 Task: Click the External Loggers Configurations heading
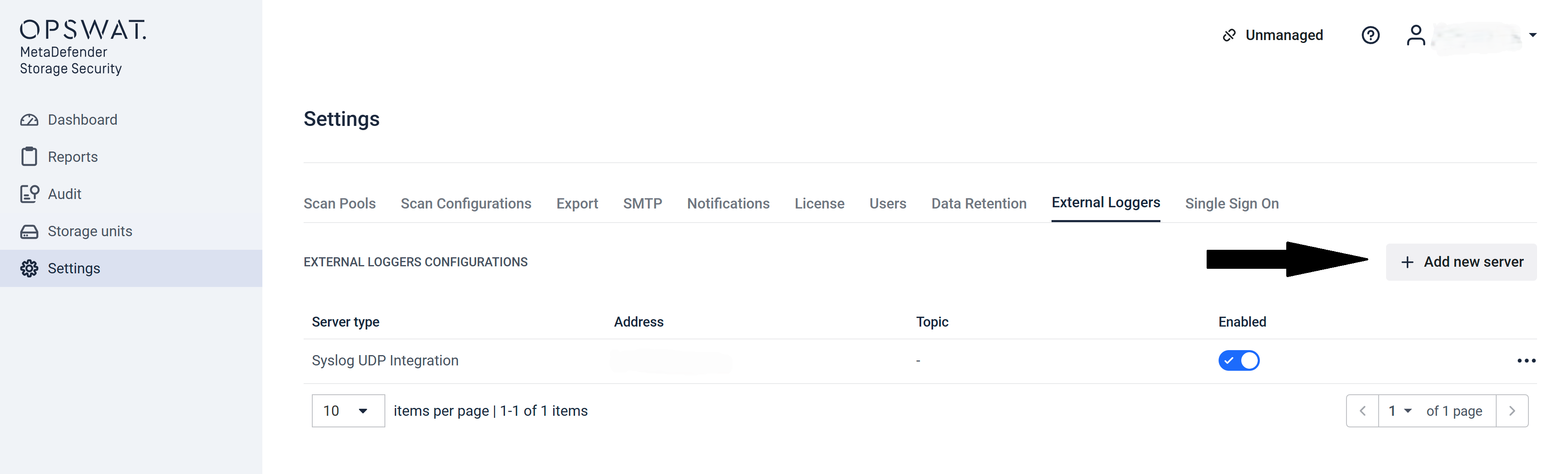click(415, 262)
